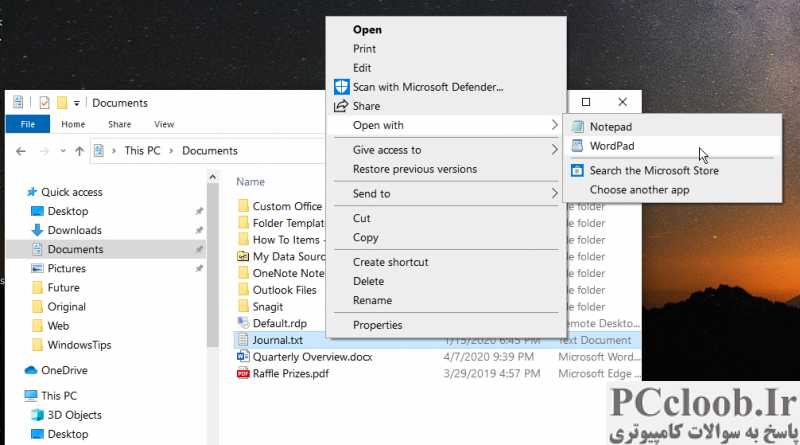Click Create shortcut
Image resolution: width=800 pixels, height=445 pixels.
click(390, 262)
